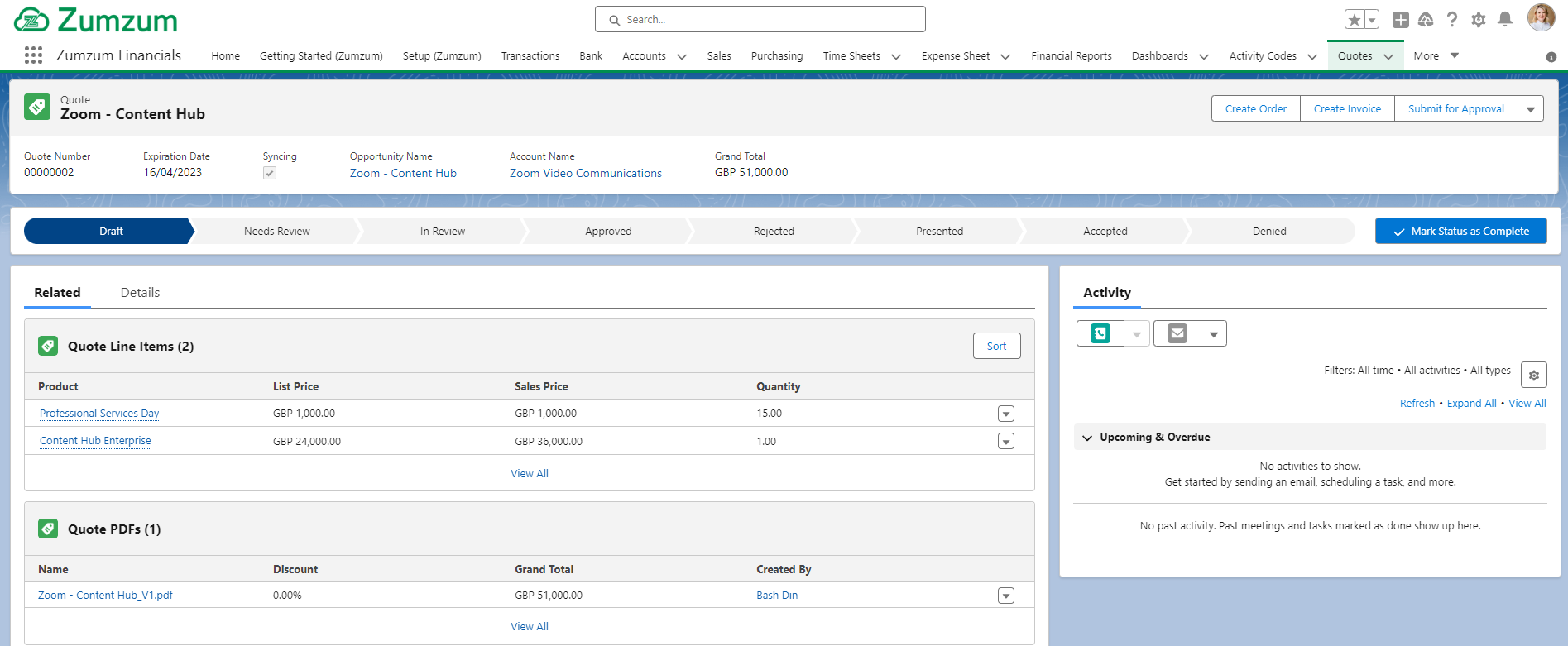Click Refresh in the Activity panel
1568x646 pixels.
pos(1417,404)
